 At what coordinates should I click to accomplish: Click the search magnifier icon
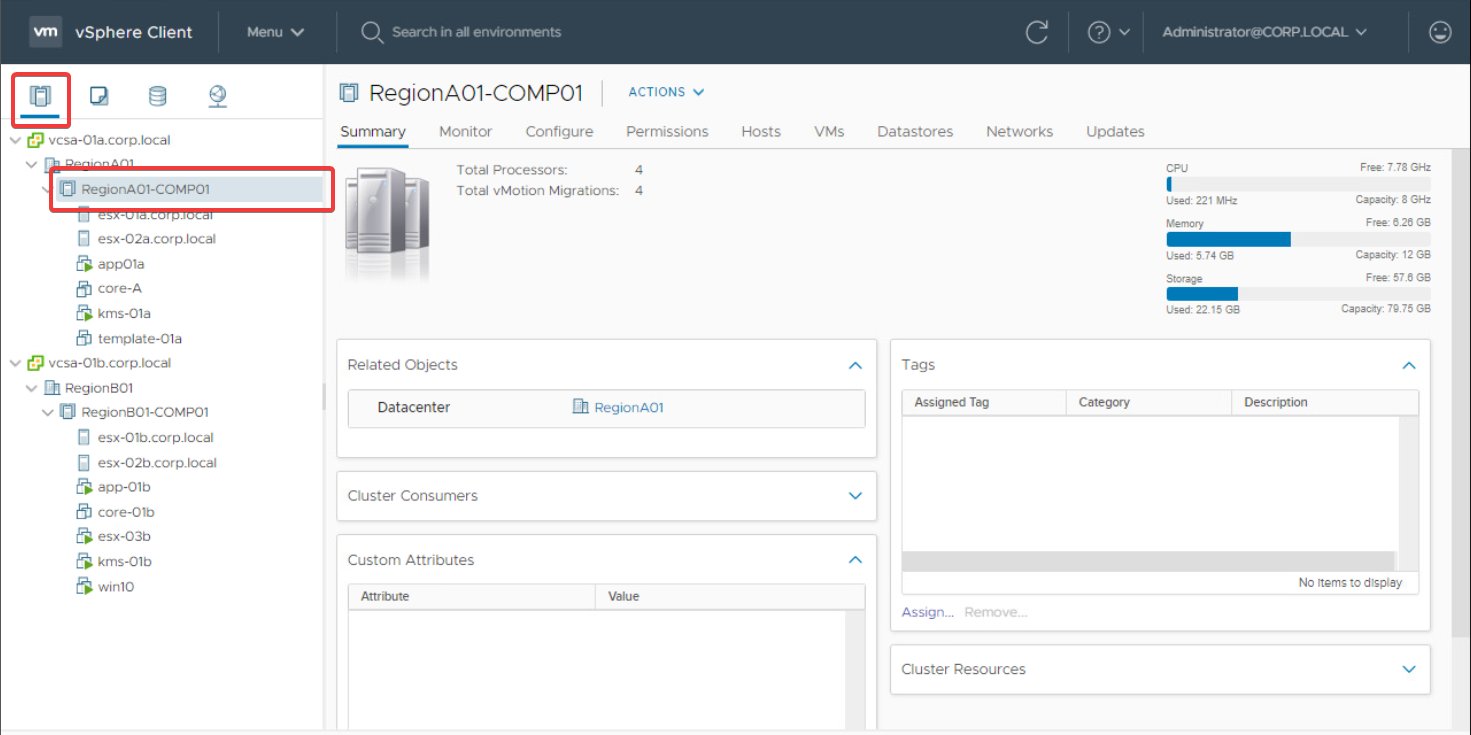click(x=372, y=33)
